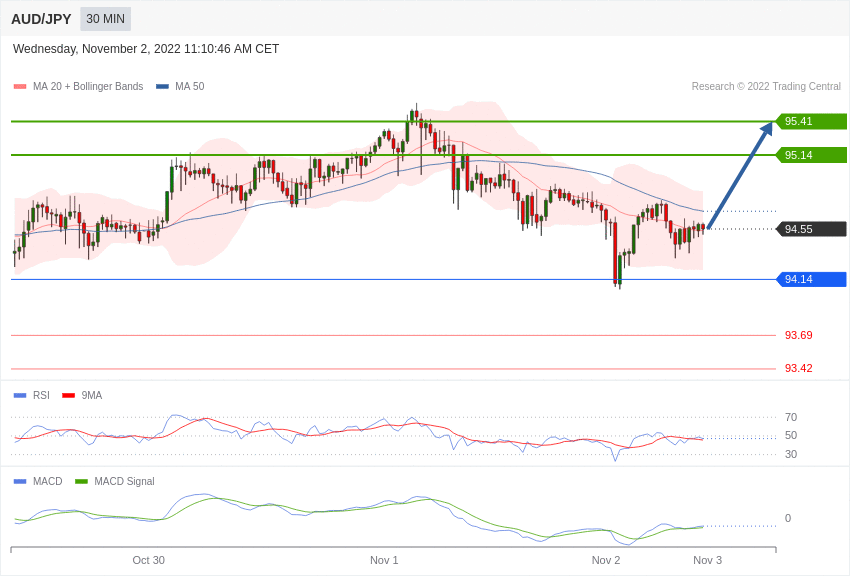Click the 93.69 support level label
Screen dimensions: 850x576
[x=799, y=335]
